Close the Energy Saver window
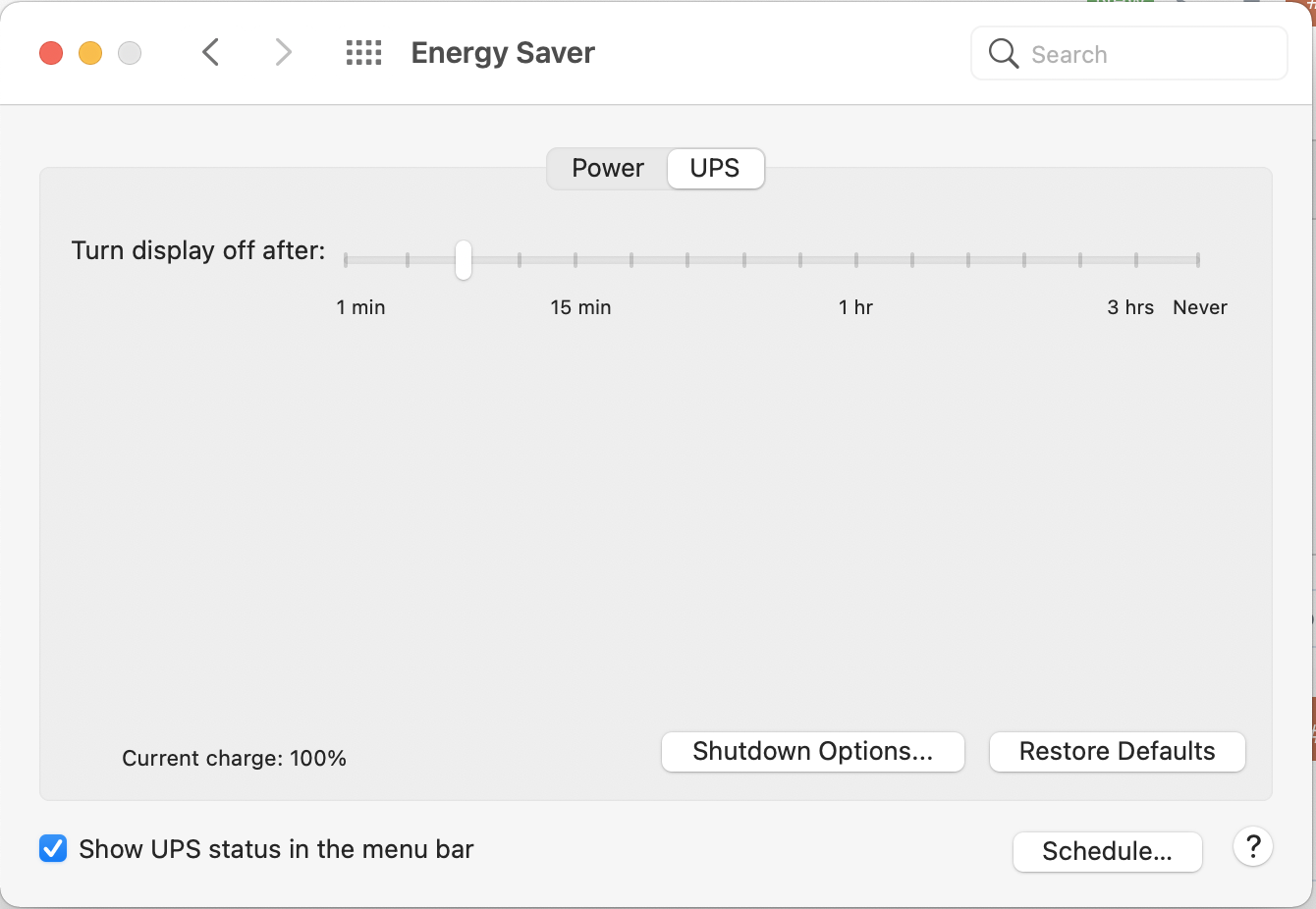 pos(51,53)
